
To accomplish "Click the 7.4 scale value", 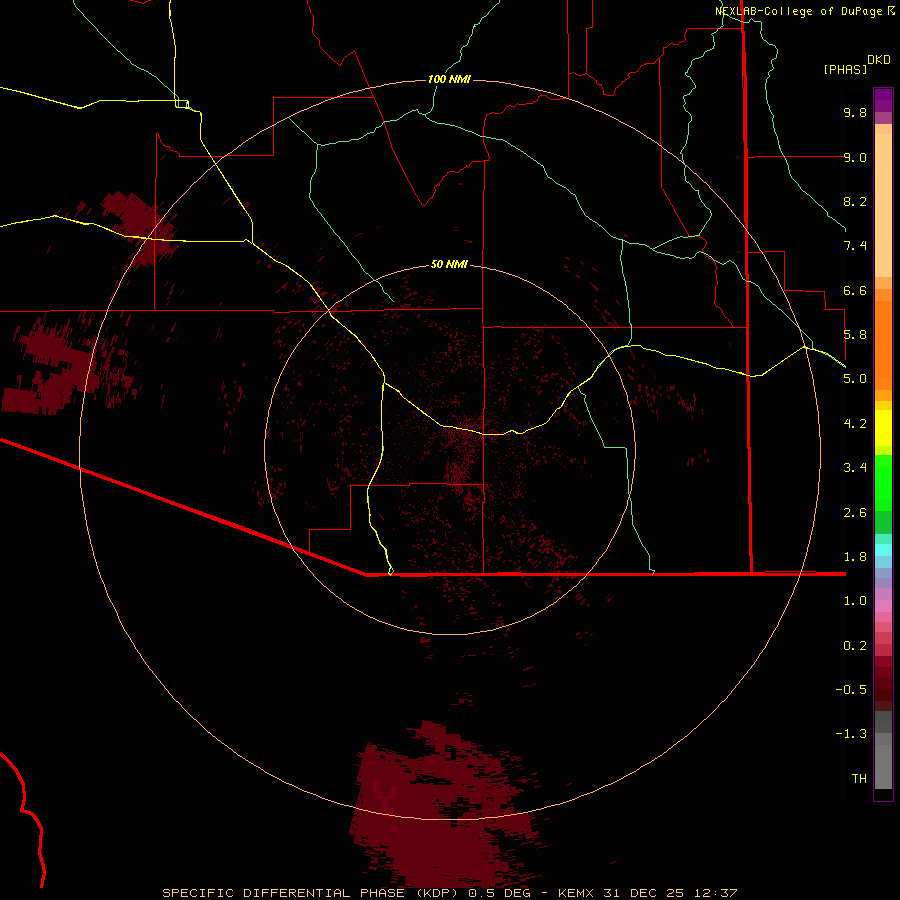I will pyautogui.click(x=855, y=246).
